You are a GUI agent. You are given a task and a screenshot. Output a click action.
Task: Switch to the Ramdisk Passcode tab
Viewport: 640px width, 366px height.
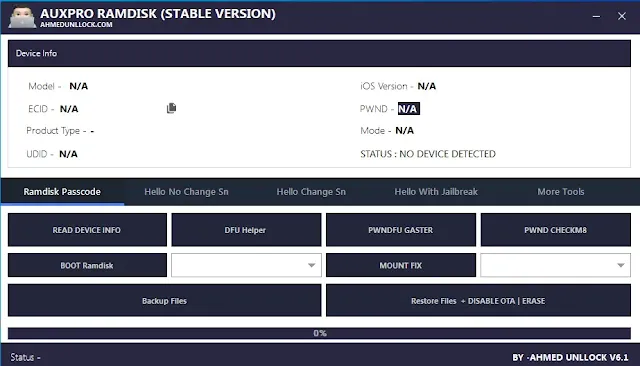(62, 192)
